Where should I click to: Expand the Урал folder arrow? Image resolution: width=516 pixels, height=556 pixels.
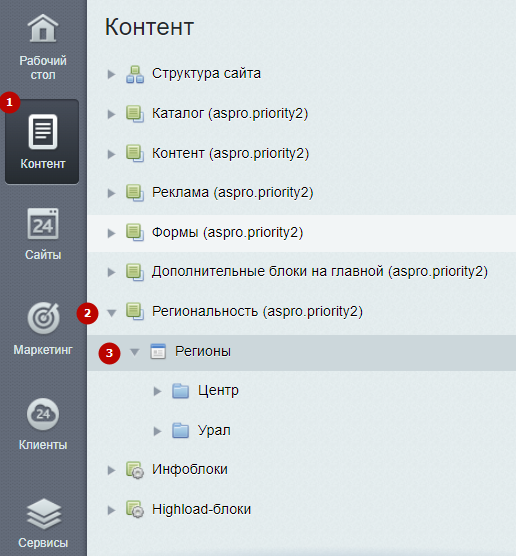click(x=157, y=431)
